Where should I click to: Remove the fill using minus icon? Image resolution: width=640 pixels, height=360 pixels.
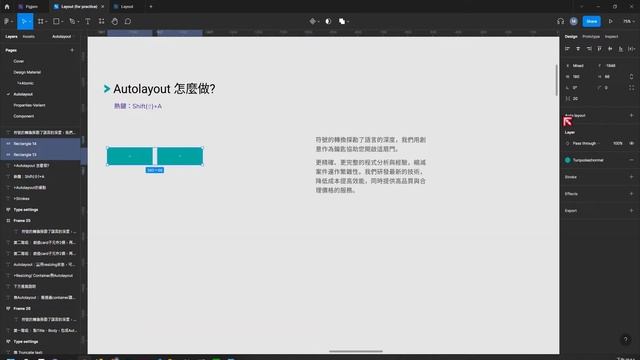point(631,160)
